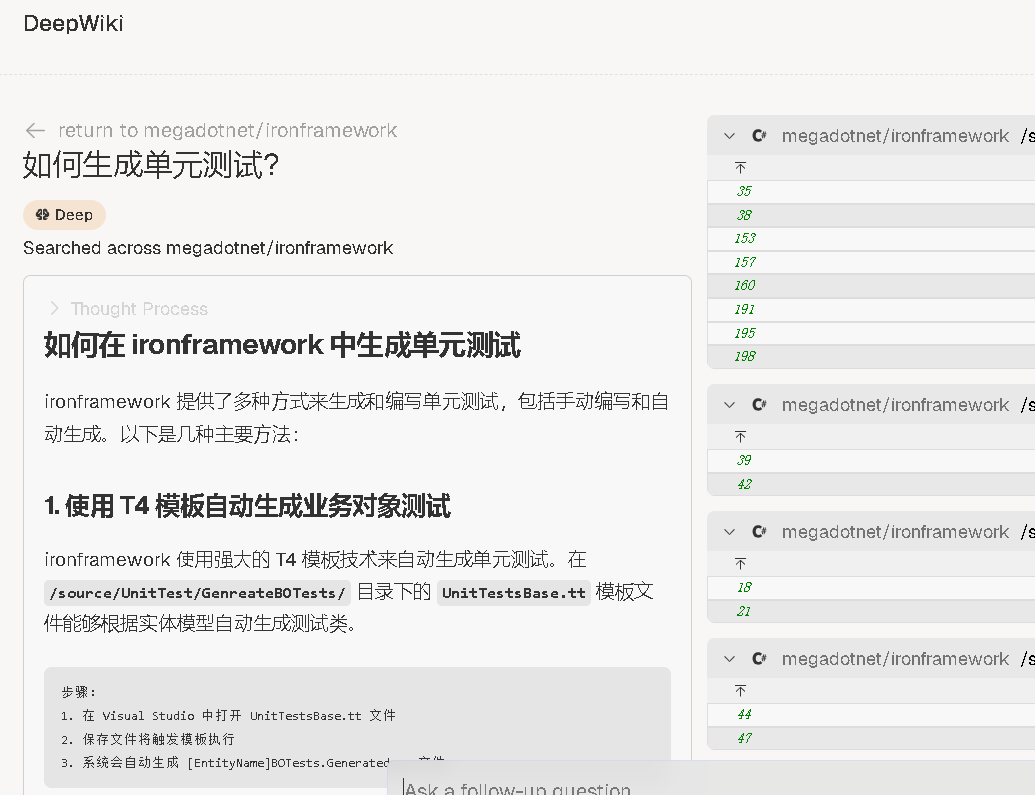Image resolution: width=1035 pixels, height=795 pixels.
Task: Click step 1 mentioning Visual Studio
Action: pyautogui.click(x=228, y=716)
